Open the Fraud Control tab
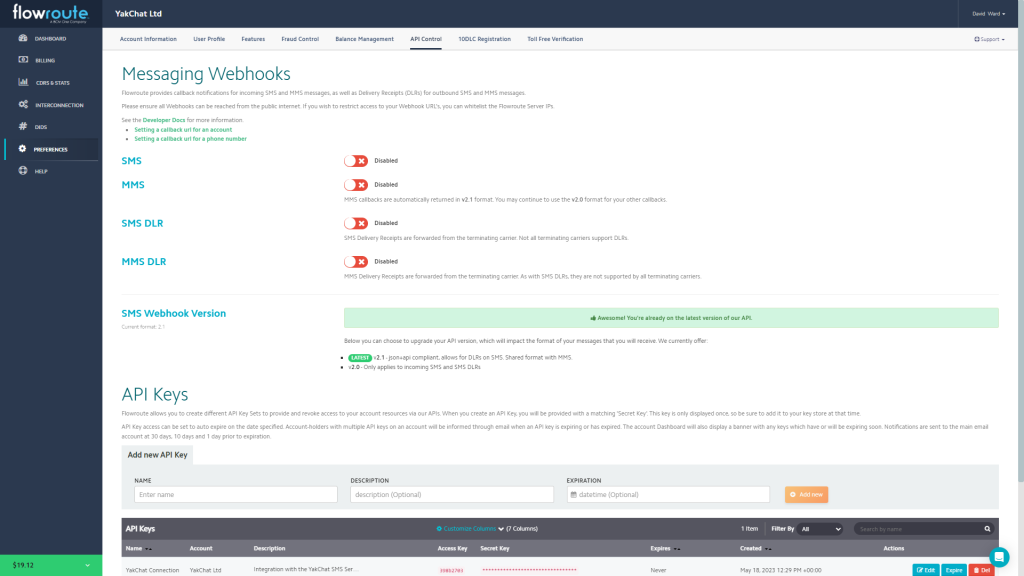This screenshot has width=1024, height=576. [300, 39]
